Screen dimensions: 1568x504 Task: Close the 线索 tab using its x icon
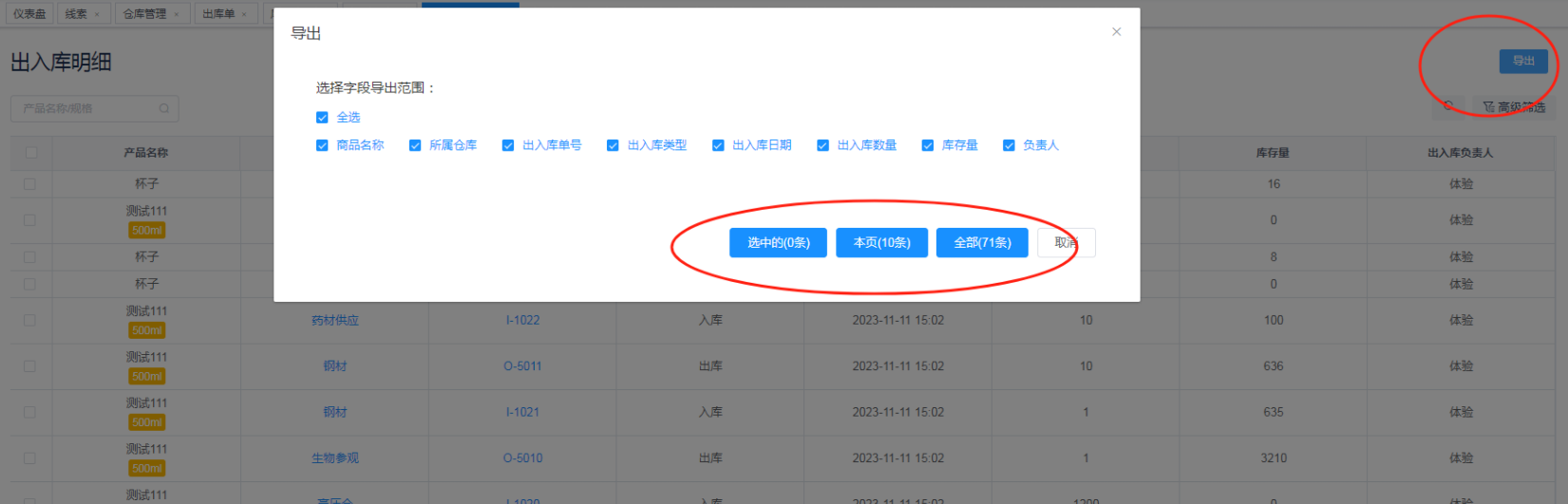click(x=97, y=14)
